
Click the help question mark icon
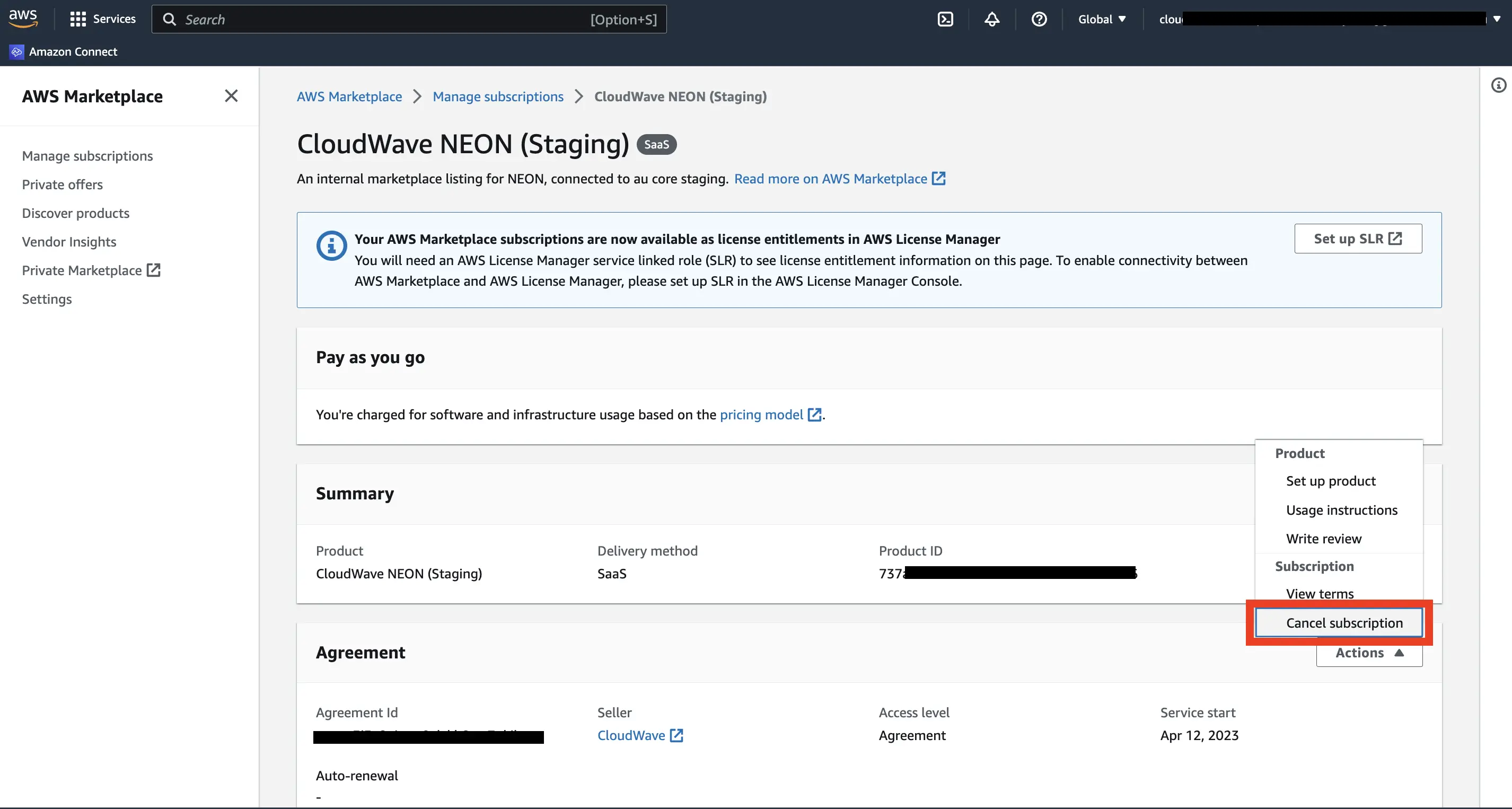pyautogui.click(x=1039, y=20)
